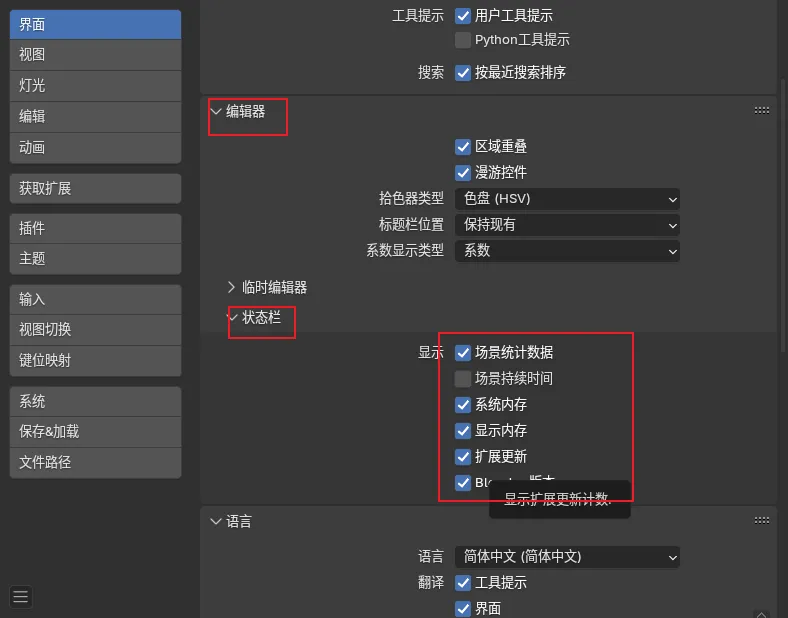Open the 拾色器类型 dropdown showing 色盘 (HSV)

pos(567,199)
